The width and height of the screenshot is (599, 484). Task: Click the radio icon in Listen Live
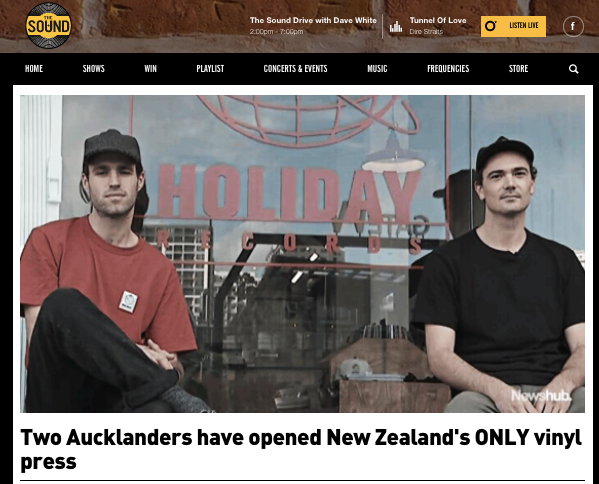[x=491, y=26]
